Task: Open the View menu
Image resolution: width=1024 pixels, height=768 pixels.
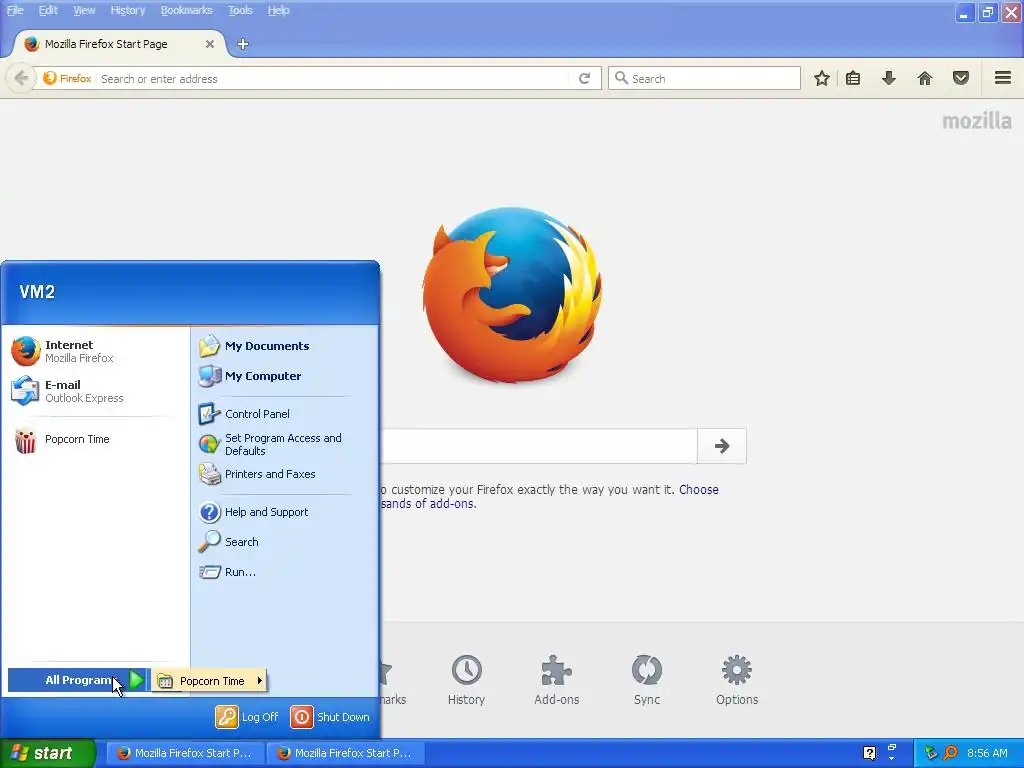Action: tap(84, 10)
